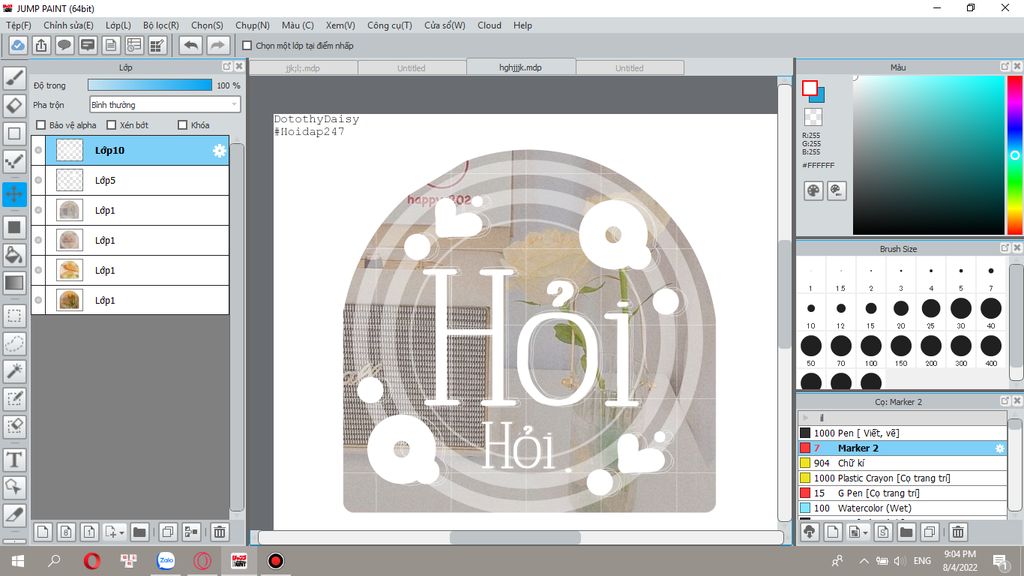Select the Select Pen tool
Viewport: 1024px width, 576px height.
pyautogui.click(x=14, y=398)
